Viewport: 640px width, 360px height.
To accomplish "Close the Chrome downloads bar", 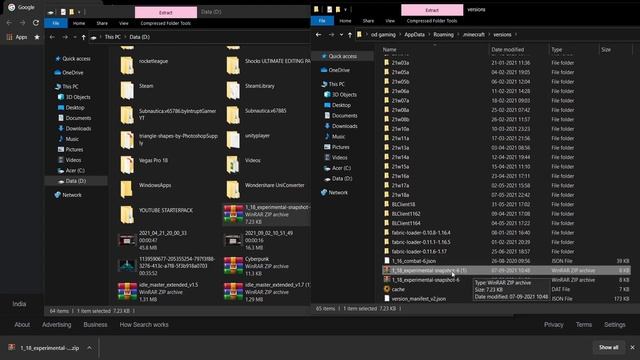I will click(632, 347).
